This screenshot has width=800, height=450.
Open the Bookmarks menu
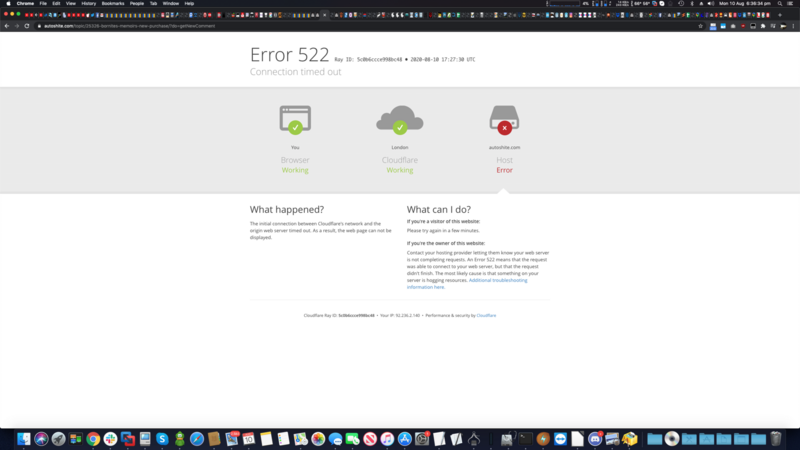113,4
